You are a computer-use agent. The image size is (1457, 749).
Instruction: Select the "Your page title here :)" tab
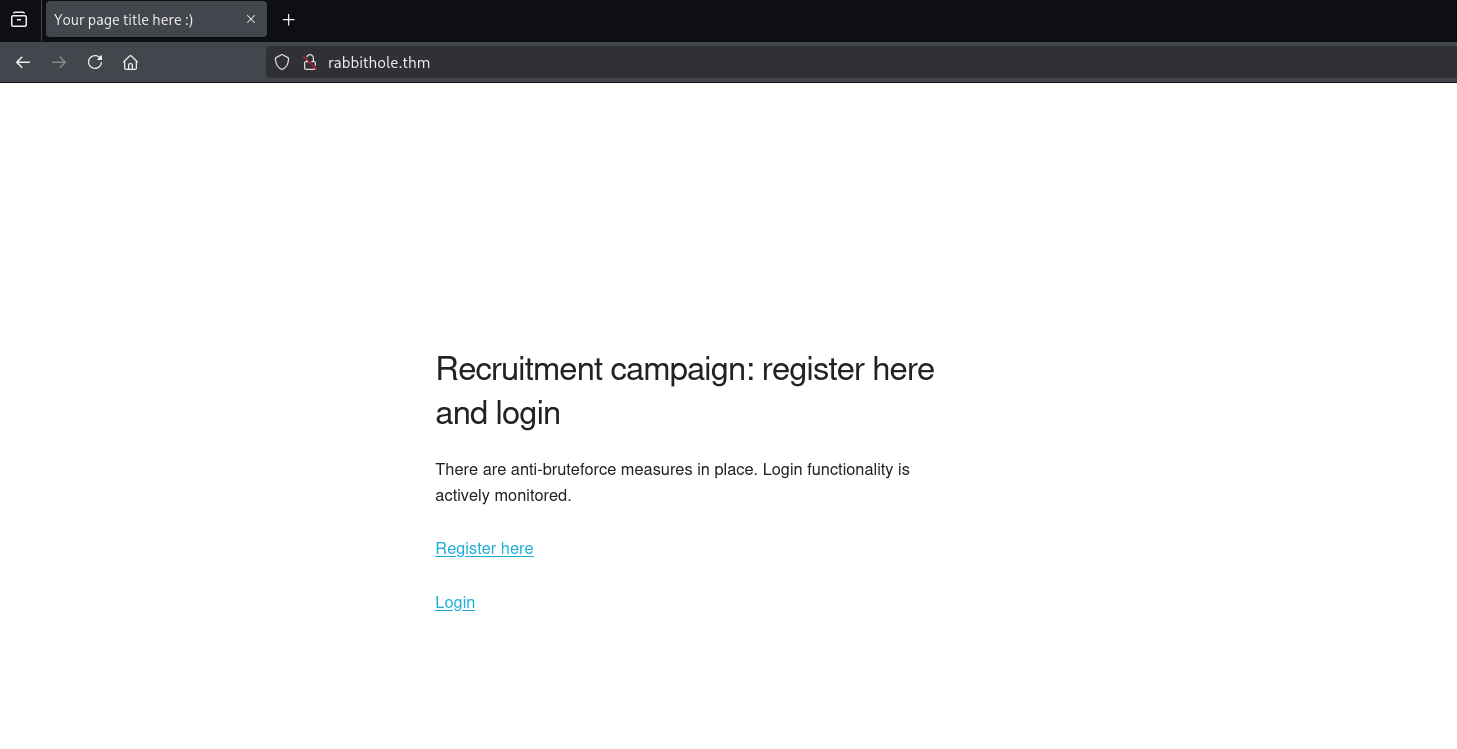(138, 20)
